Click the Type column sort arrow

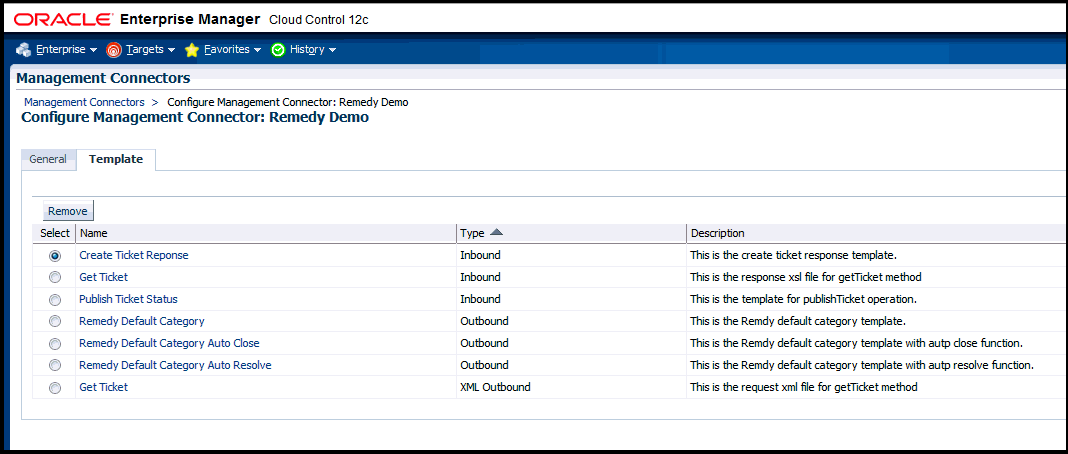(496, 232)
